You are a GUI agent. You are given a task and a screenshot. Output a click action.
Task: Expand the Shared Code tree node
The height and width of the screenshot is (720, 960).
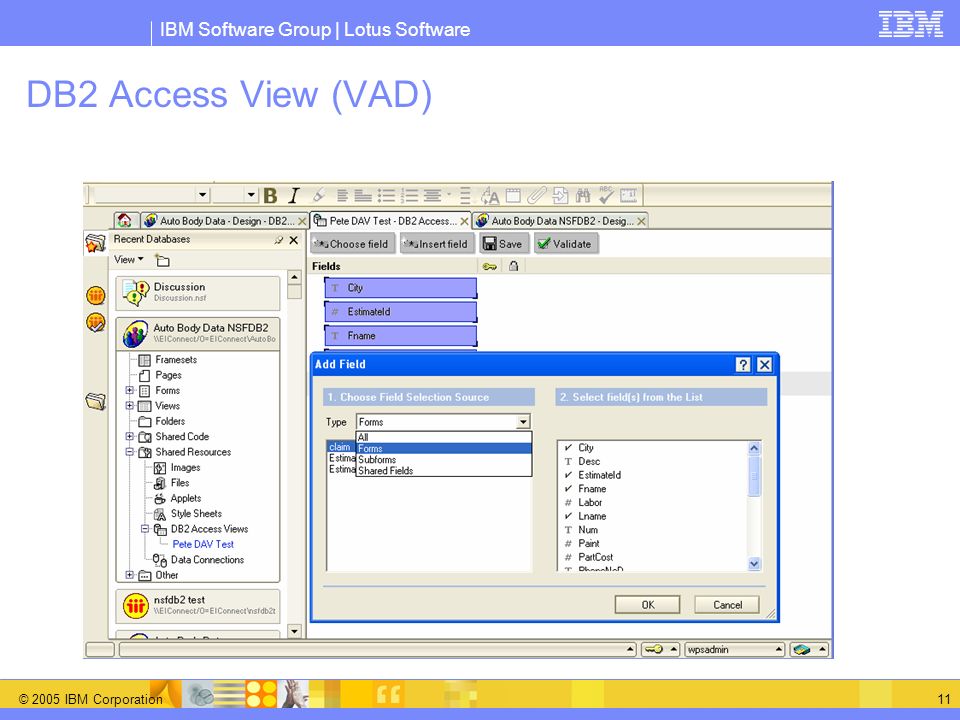[x=129, y=436]
